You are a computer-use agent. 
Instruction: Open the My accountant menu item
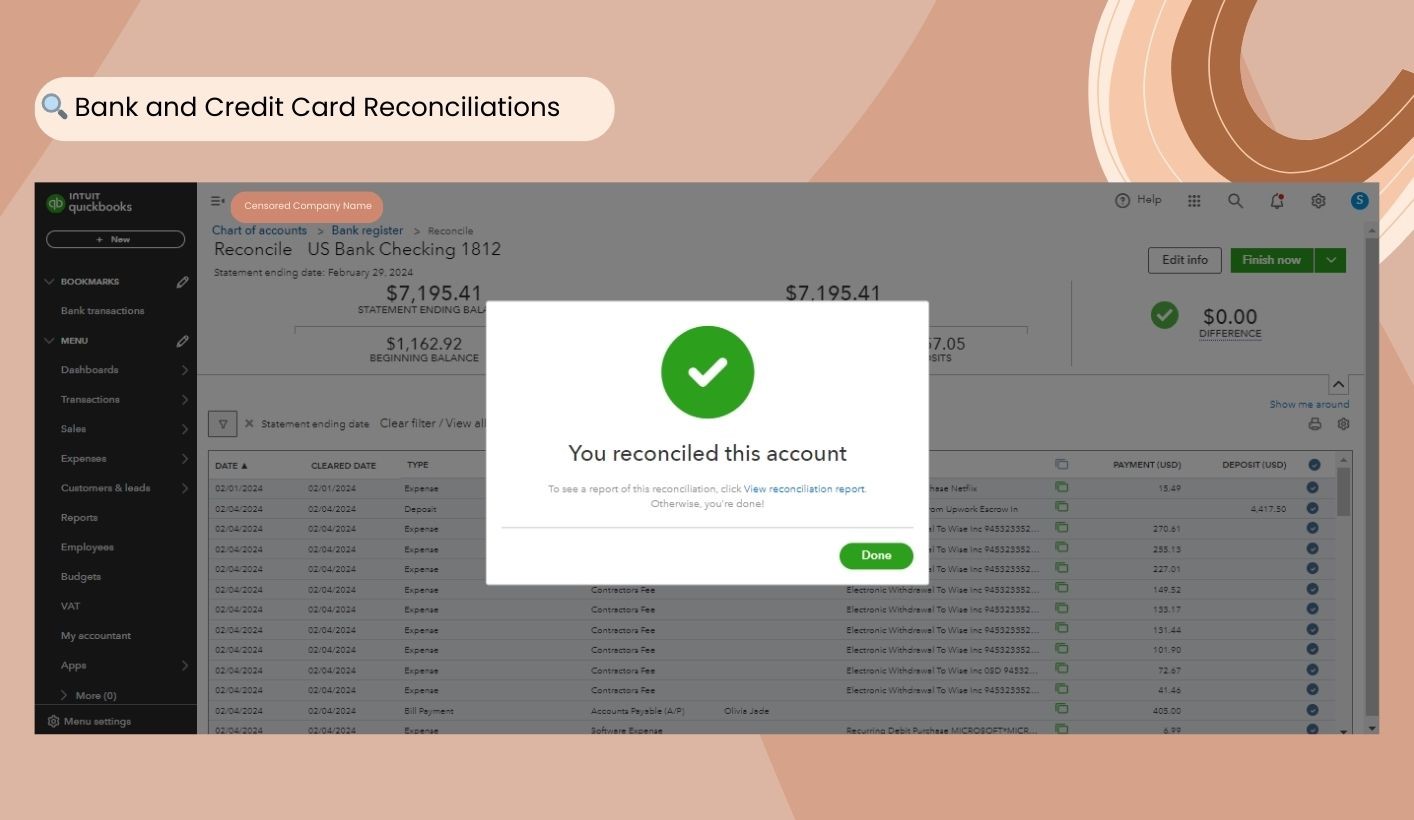point(96,636)
